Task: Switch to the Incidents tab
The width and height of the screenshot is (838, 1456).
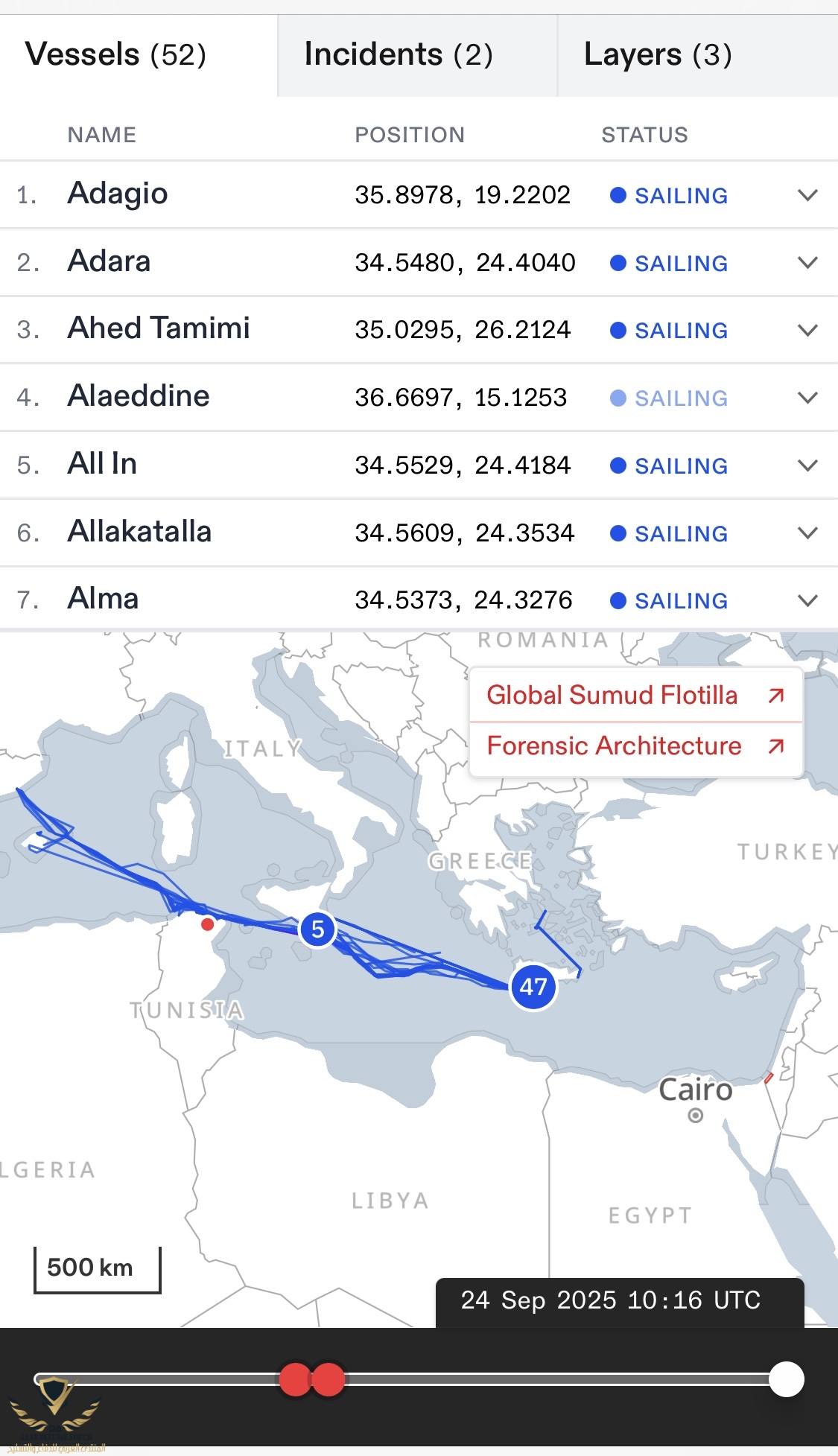Action: coord(399,55)
